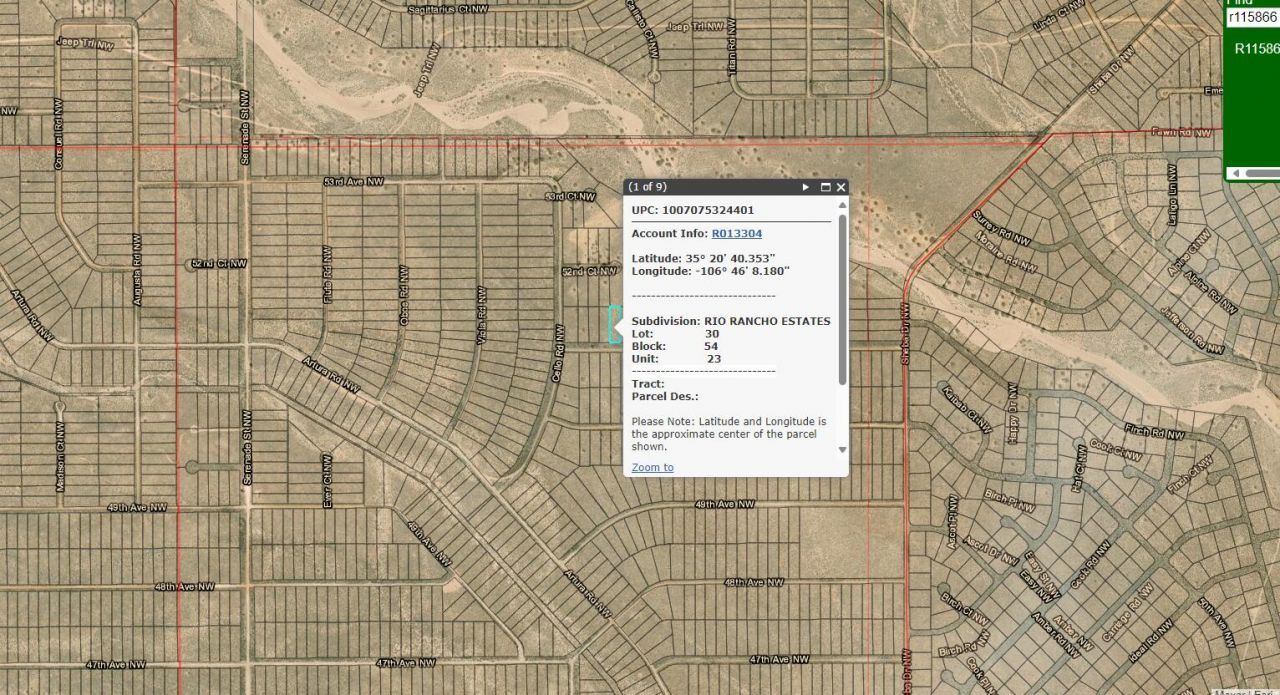Screen dimensions: 1280x695
Task: Click the Find panel horizontal scrollbar
Action: point(1262,173)
